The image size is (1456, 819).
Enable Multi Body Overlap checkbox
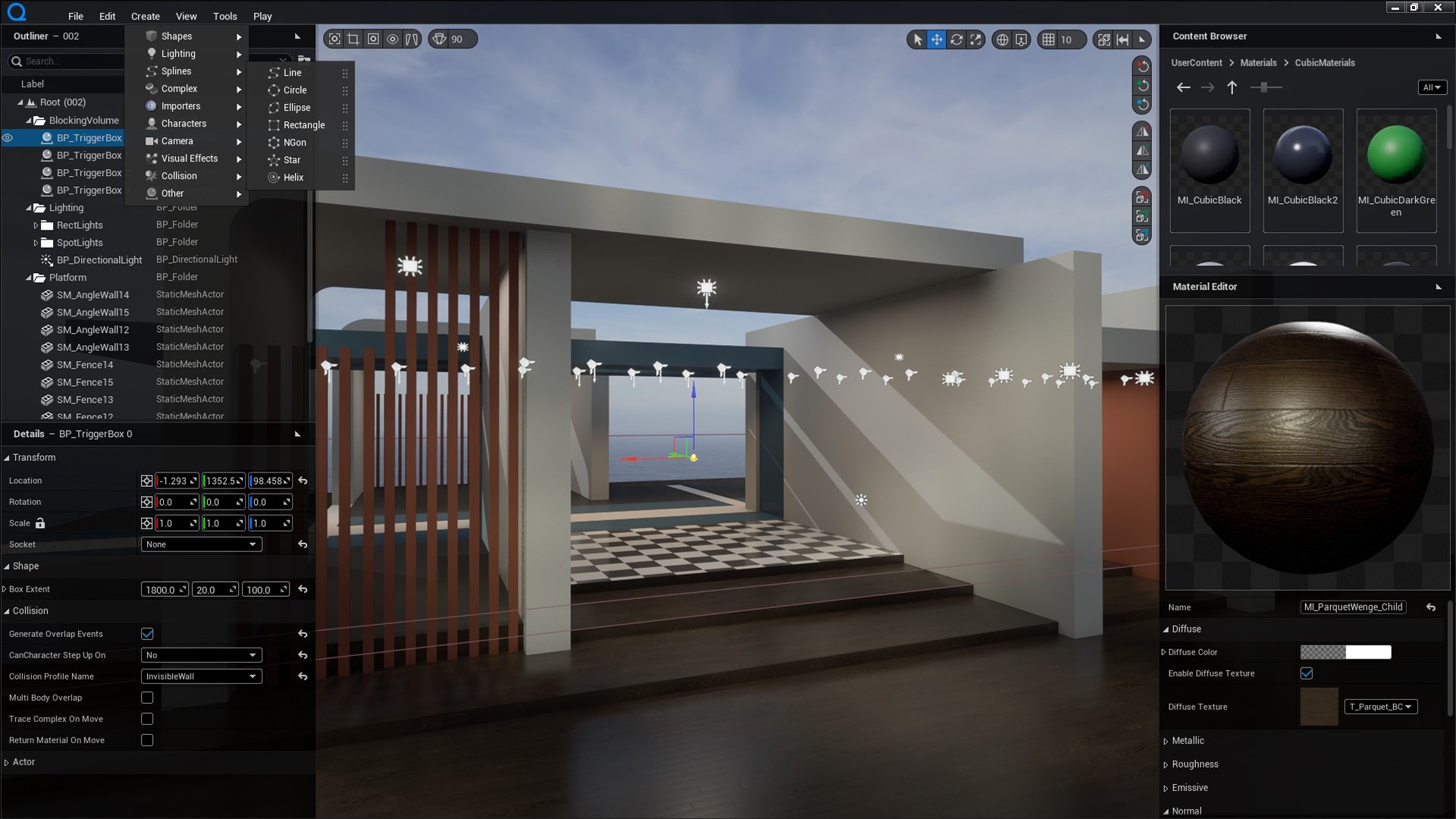[147, 697]
